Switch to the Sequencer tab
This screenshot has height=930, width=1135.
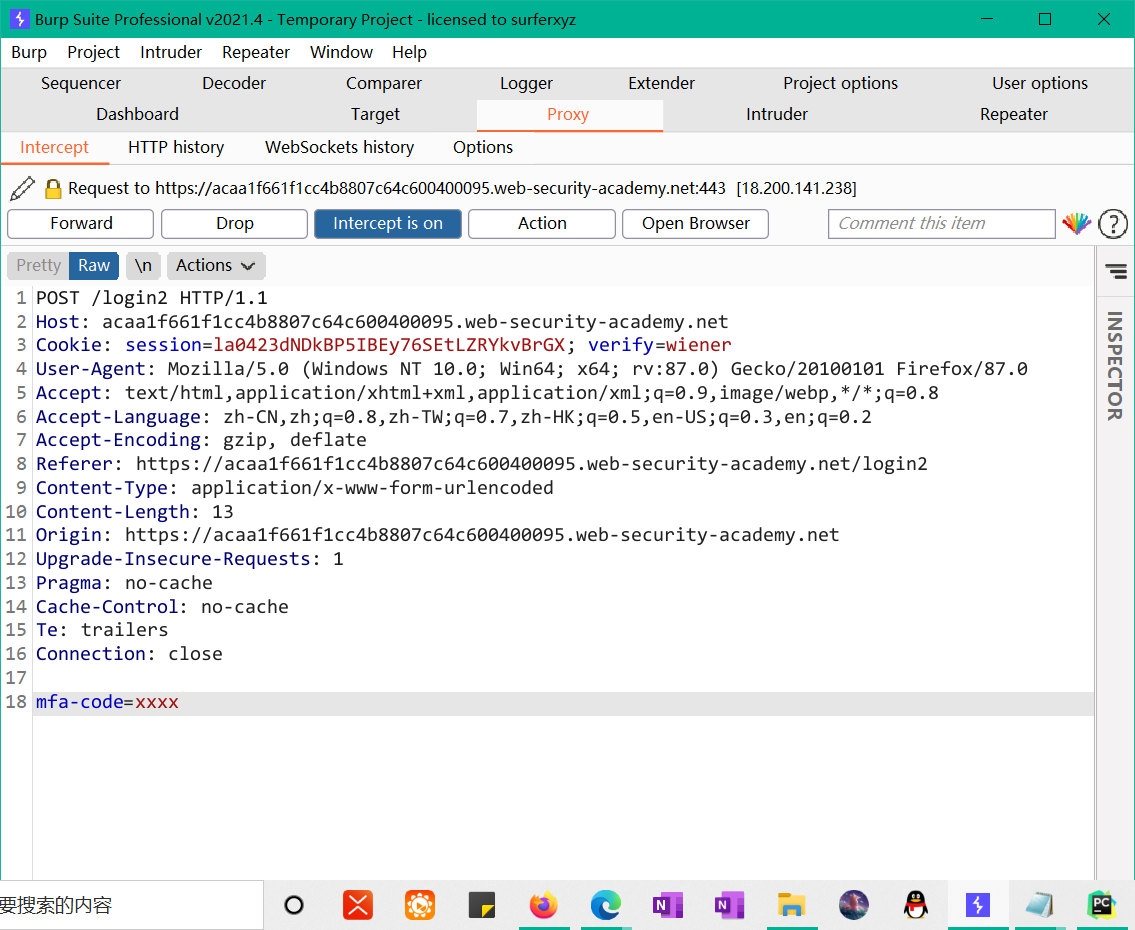point(80,83)
